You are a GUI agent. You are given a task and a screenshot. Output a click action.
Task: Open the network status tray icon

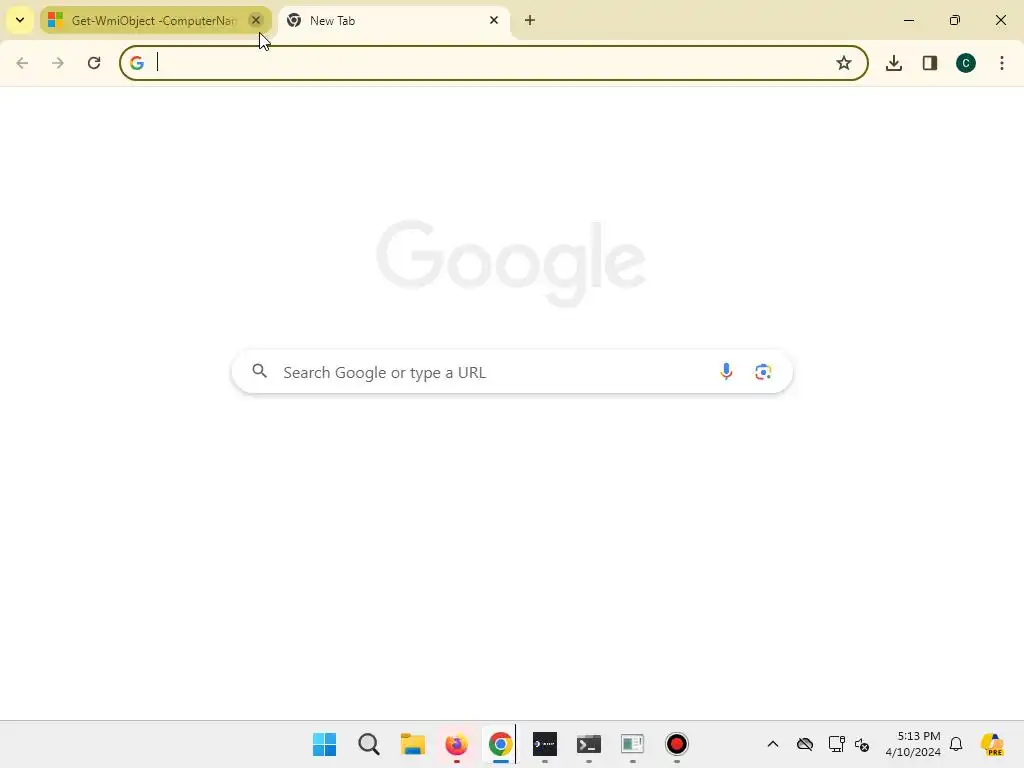click(x=836, y=744)
